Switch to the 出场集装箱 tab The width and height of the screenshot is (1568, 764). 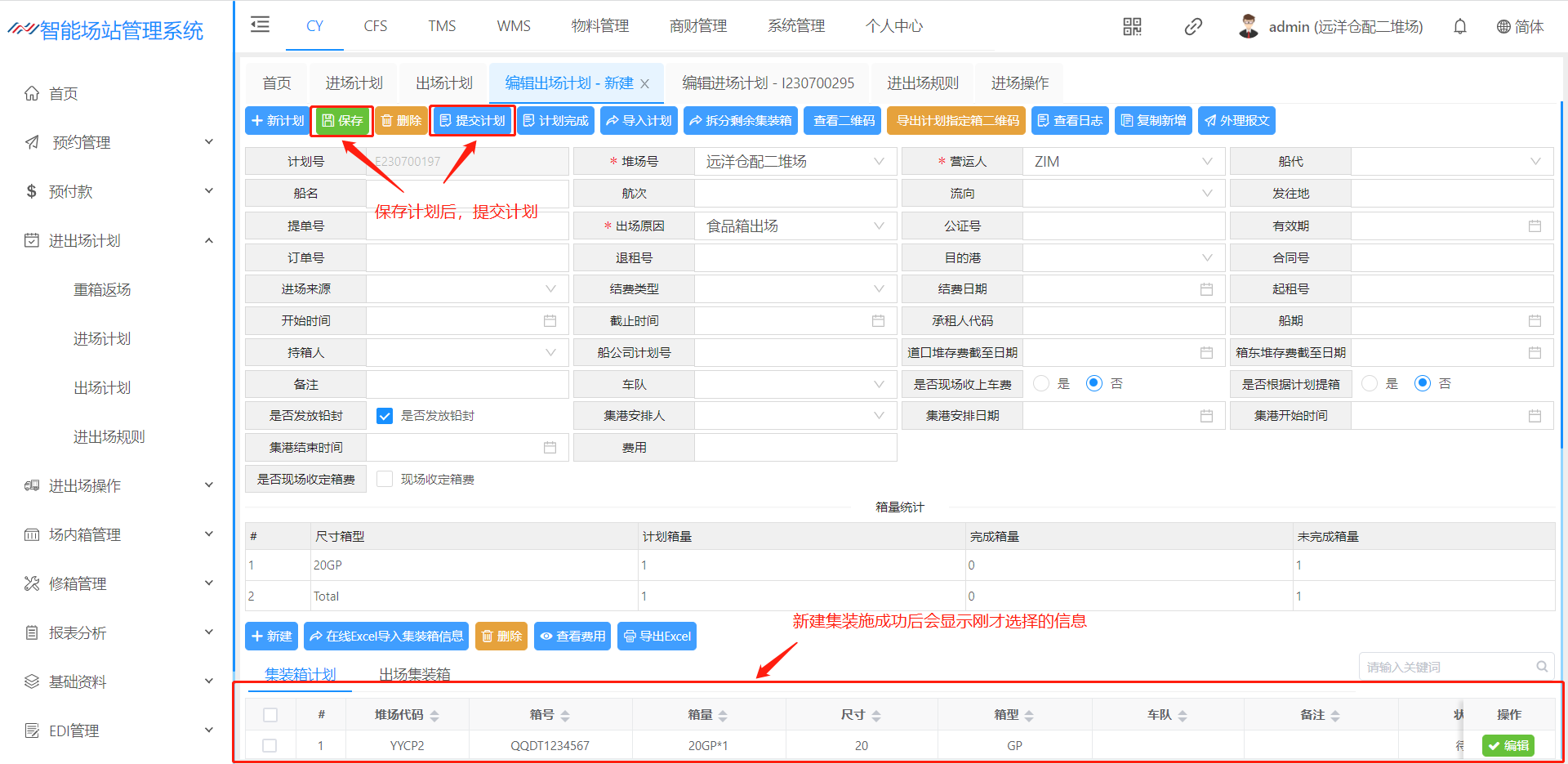coord(415,674)
